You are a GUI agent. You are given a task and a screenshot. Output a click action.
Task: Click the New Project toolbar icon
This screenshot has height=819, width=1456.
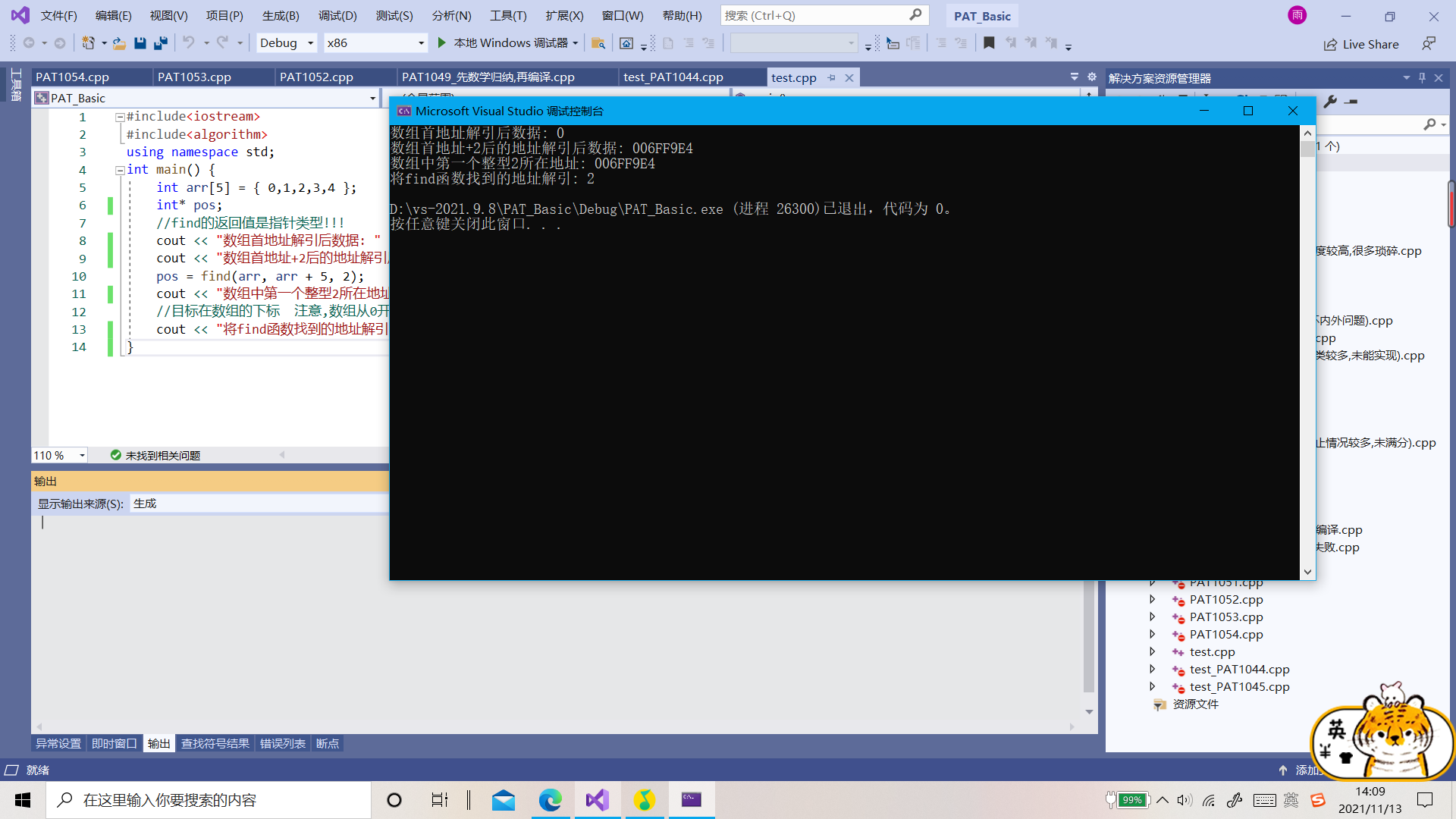(x=89, y=43)
